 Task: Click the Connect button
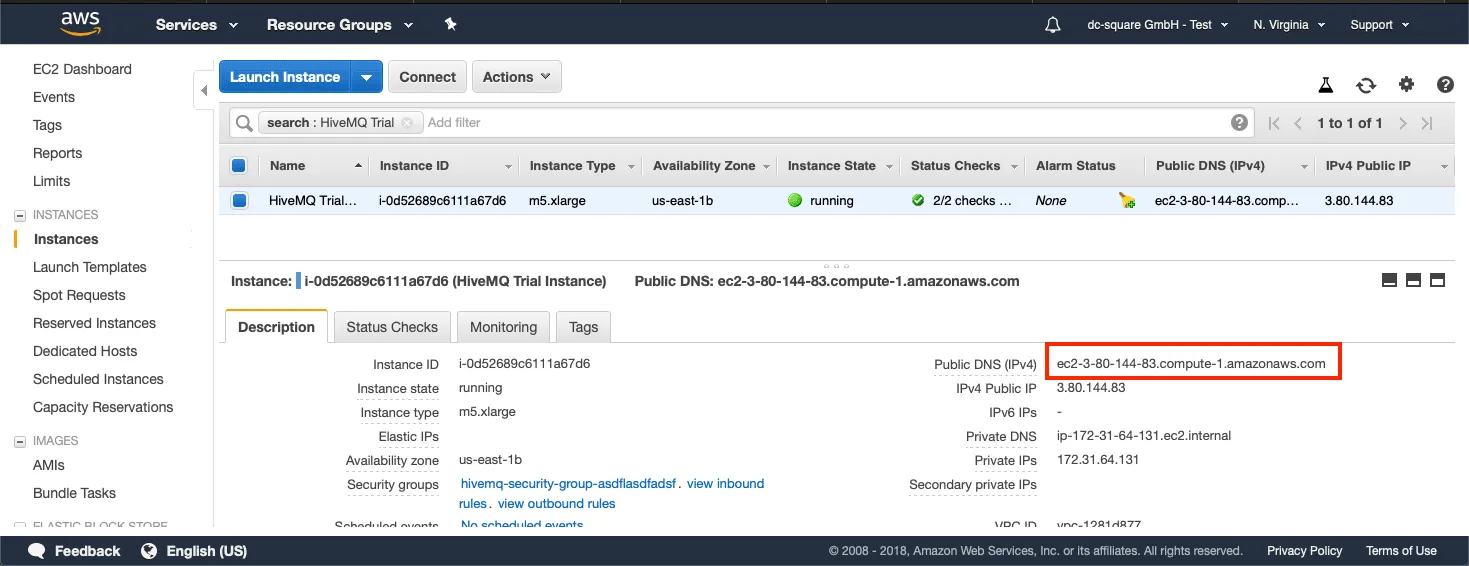427,77
